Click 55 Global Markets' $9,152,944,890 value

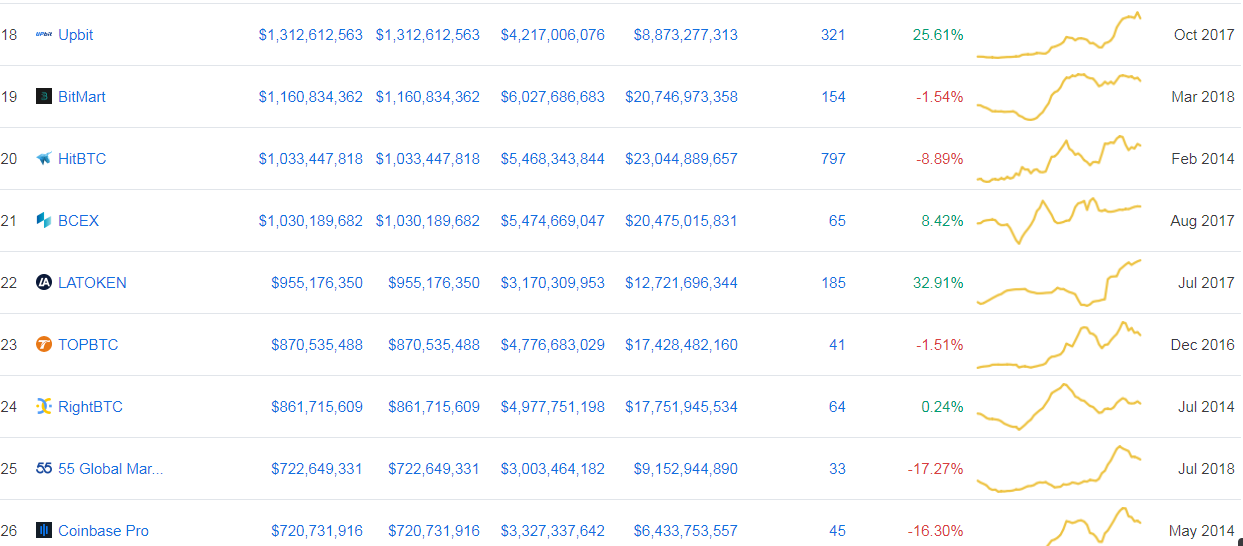click(685, 469)
